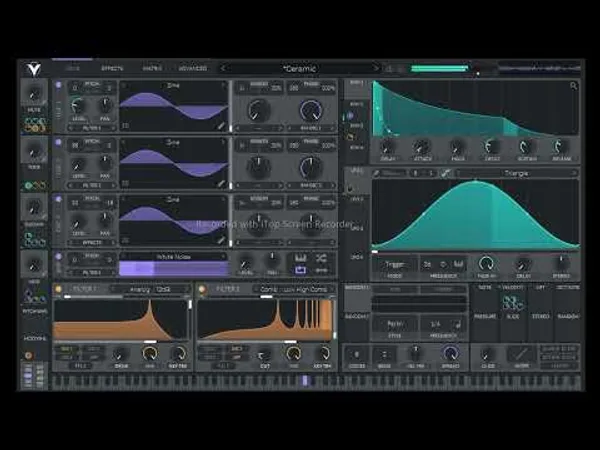Click the Glide knob
Image resolution: width=600 pixels, height=450 pixels.
(x=488, y=354)
